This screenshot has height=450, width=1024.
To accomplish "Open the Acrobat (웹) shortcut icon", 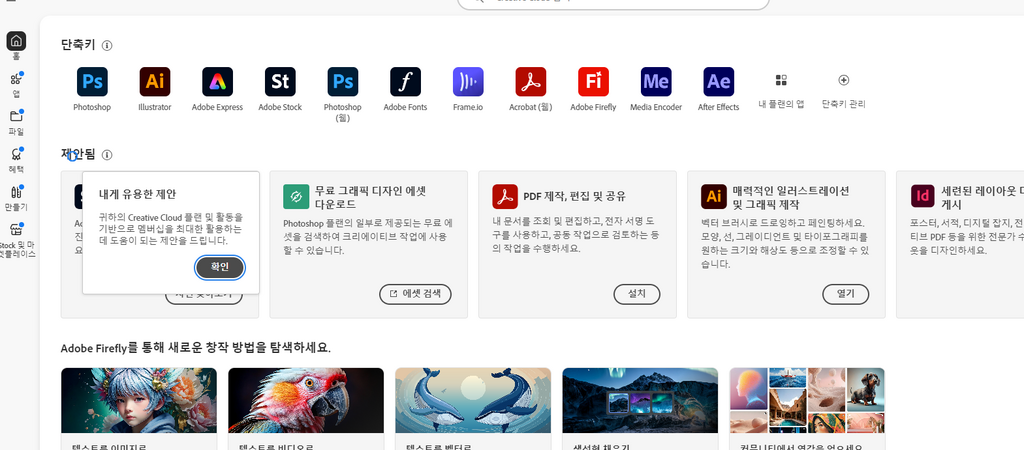I will [x=531, y=82].
